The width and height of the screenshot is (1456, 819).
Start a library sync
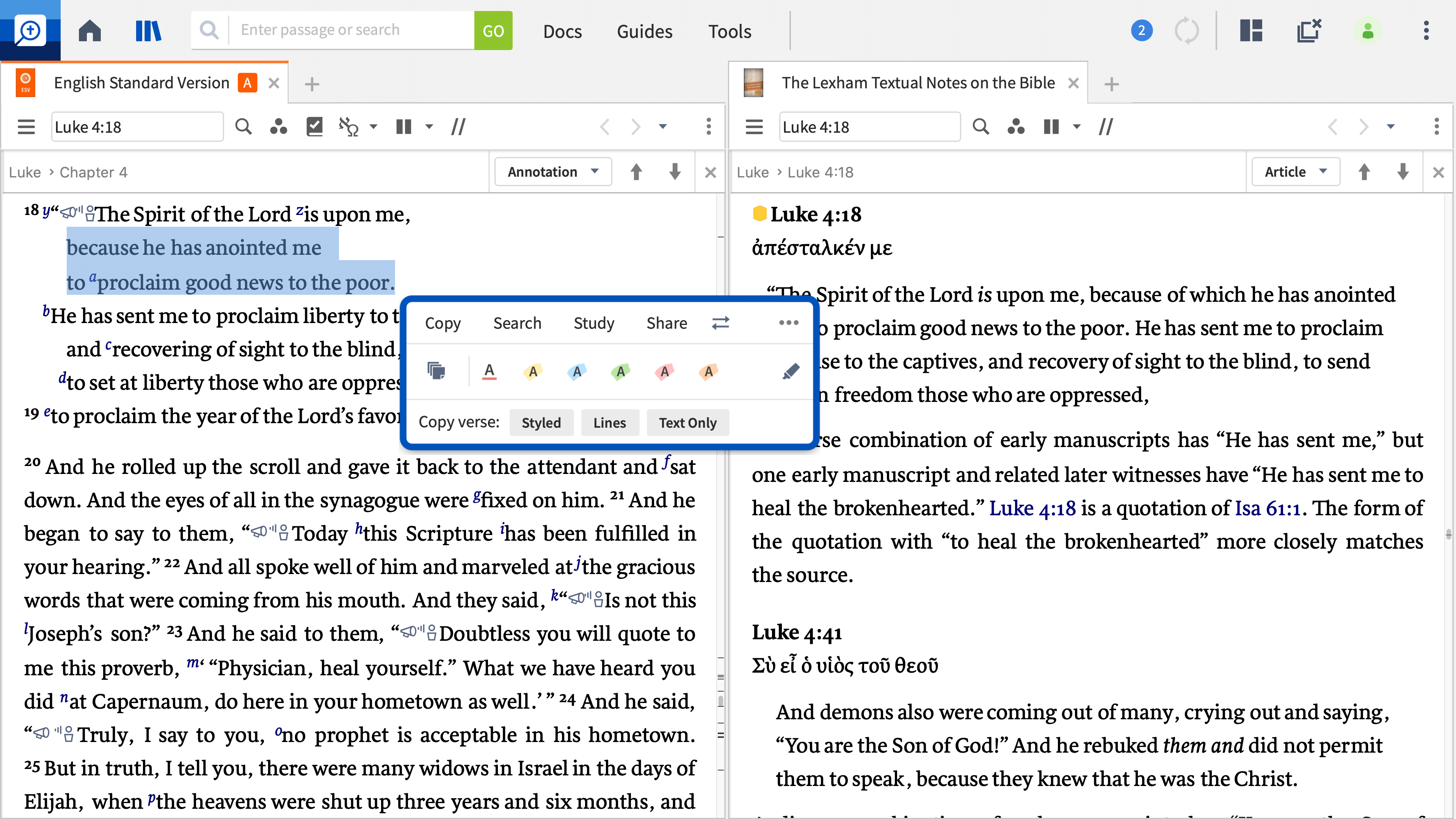(1187, 30)
